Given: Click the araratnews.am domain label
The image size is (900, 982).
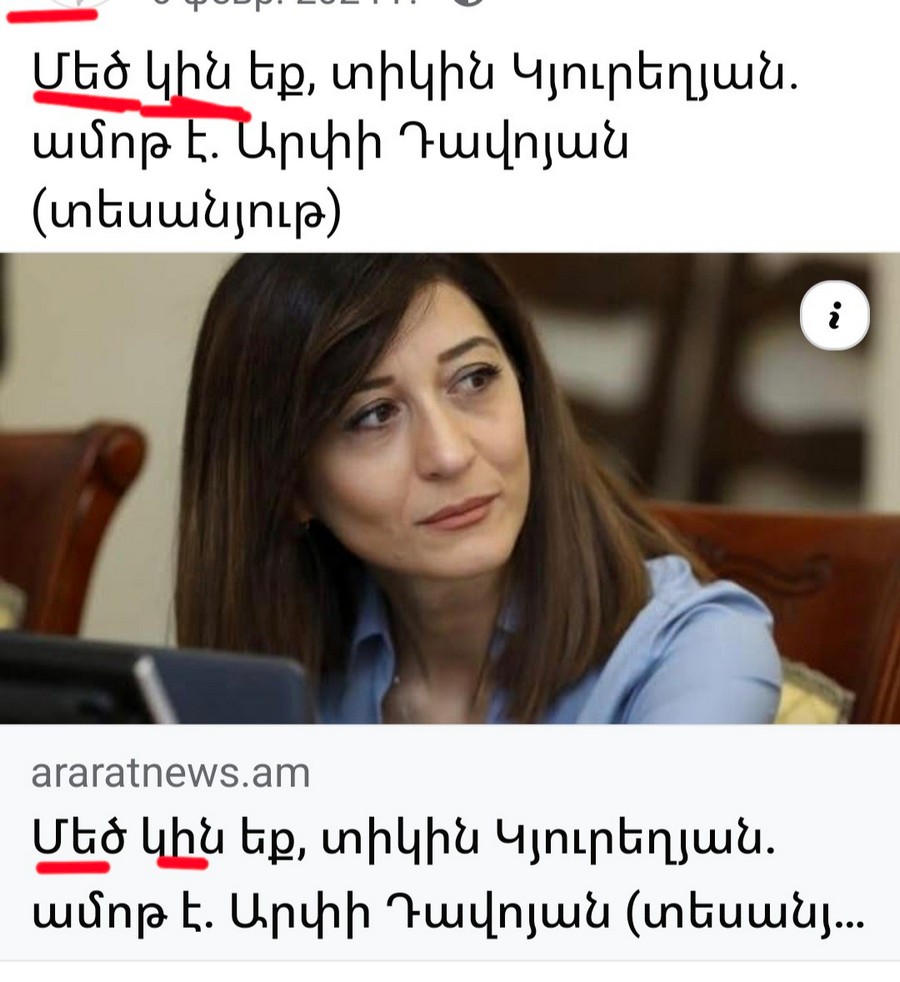Looking at the screenshot, I should (170, 773).
